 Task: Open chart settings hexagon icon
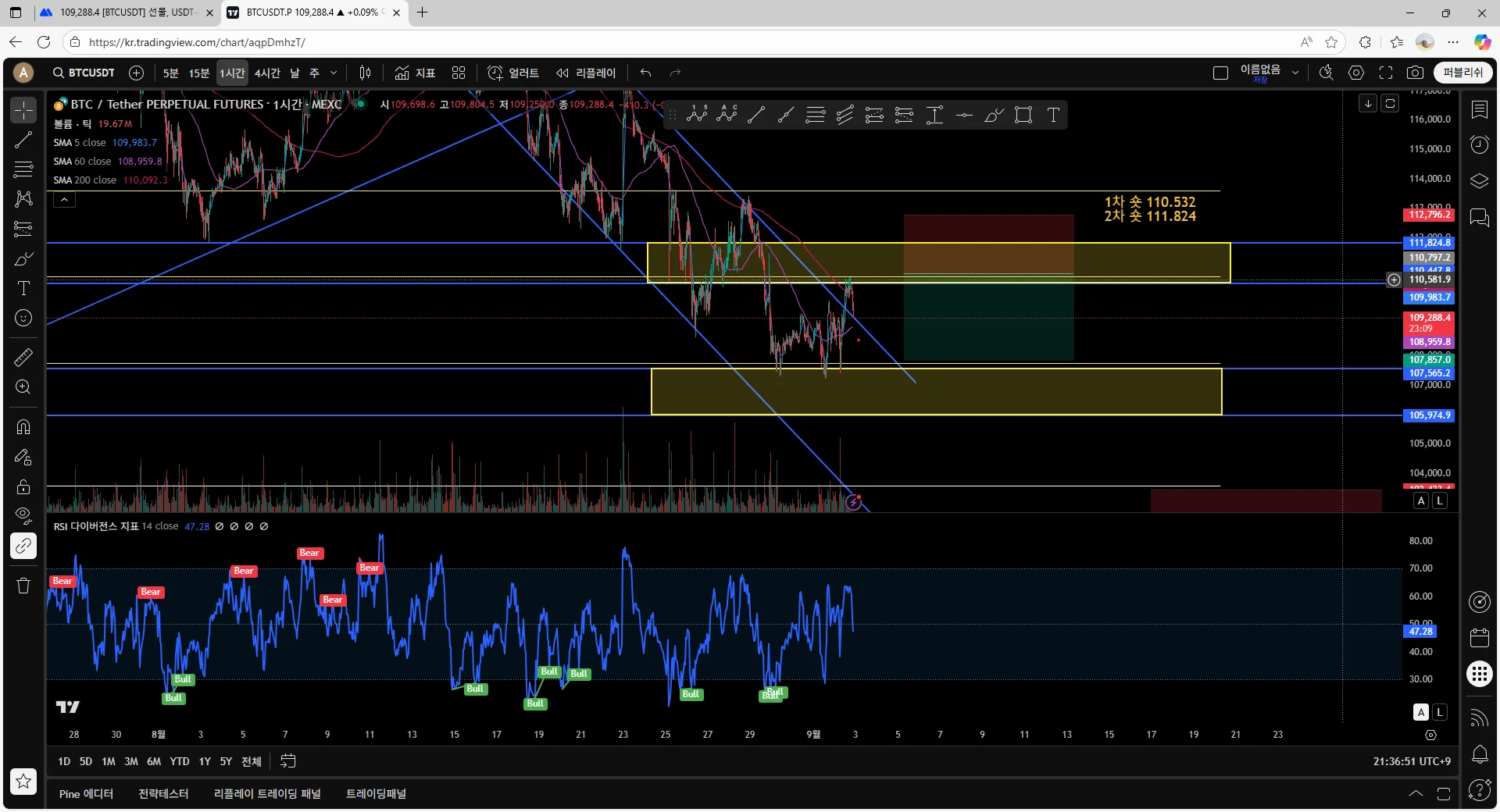1356,73
